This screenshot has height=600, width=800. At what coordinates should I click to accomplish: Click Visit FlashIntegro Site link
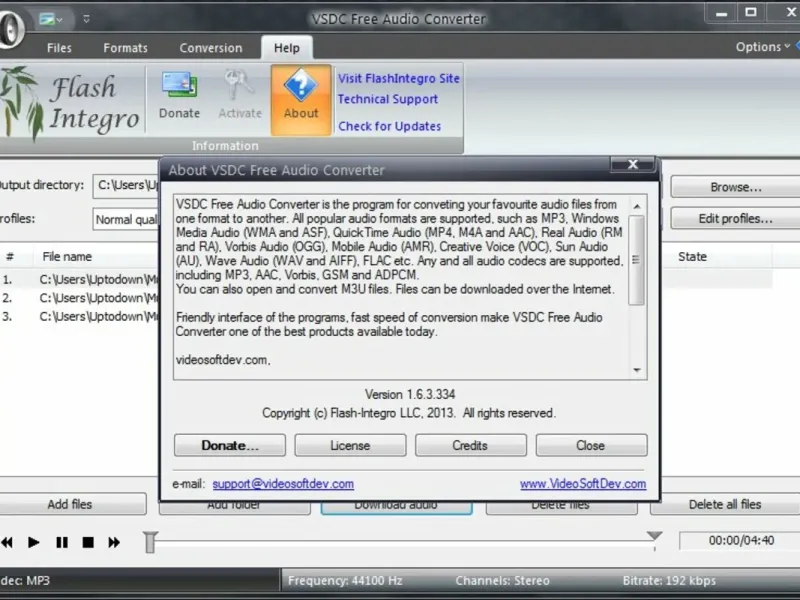pyautogui.click(x=398, y=79)
